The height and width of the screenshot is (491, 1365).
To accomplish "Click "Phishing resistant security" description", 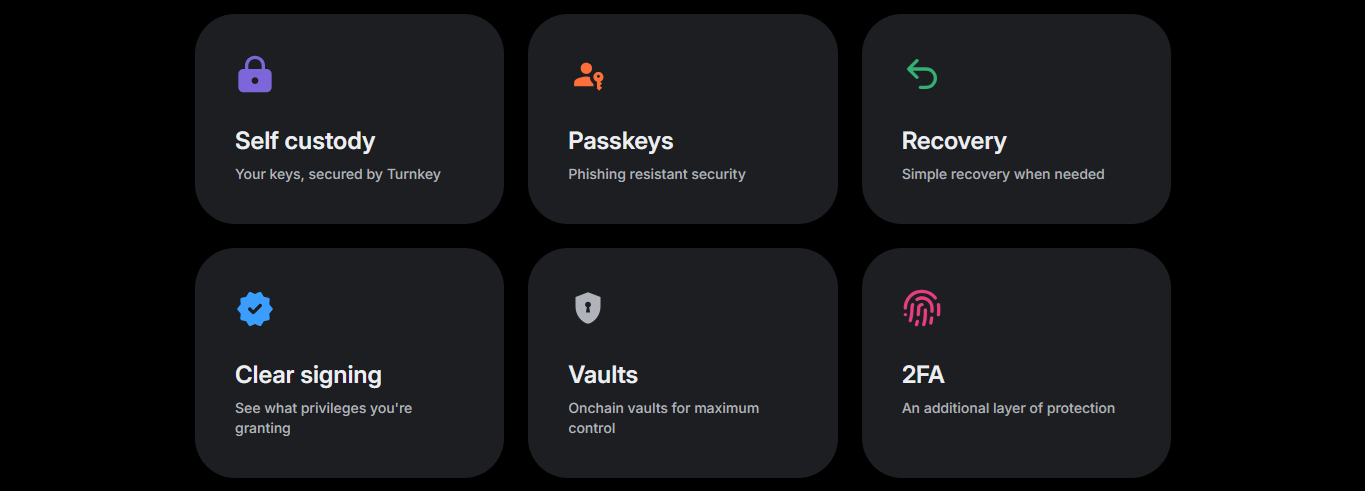I will [657, 174].
